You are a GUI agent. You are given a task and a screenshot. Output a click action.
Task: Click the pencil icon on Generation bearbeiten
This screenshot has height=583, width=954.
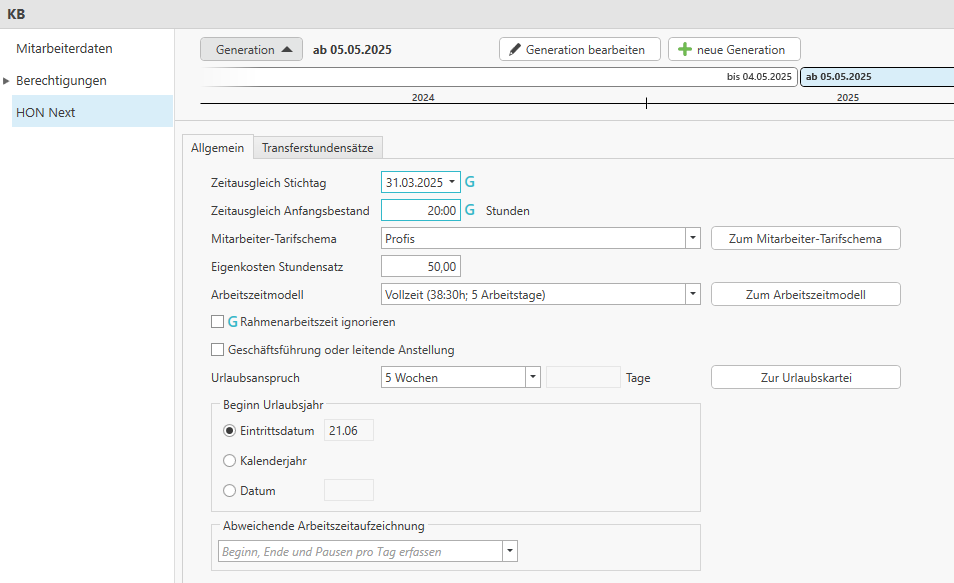[x=516, y=50]
